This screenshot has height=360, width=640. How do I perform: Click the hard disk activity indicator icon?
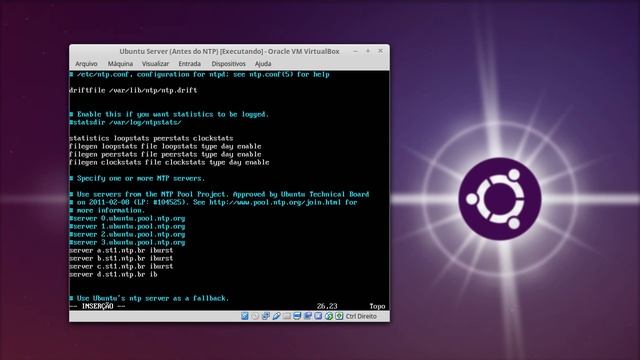click(244, 316)
